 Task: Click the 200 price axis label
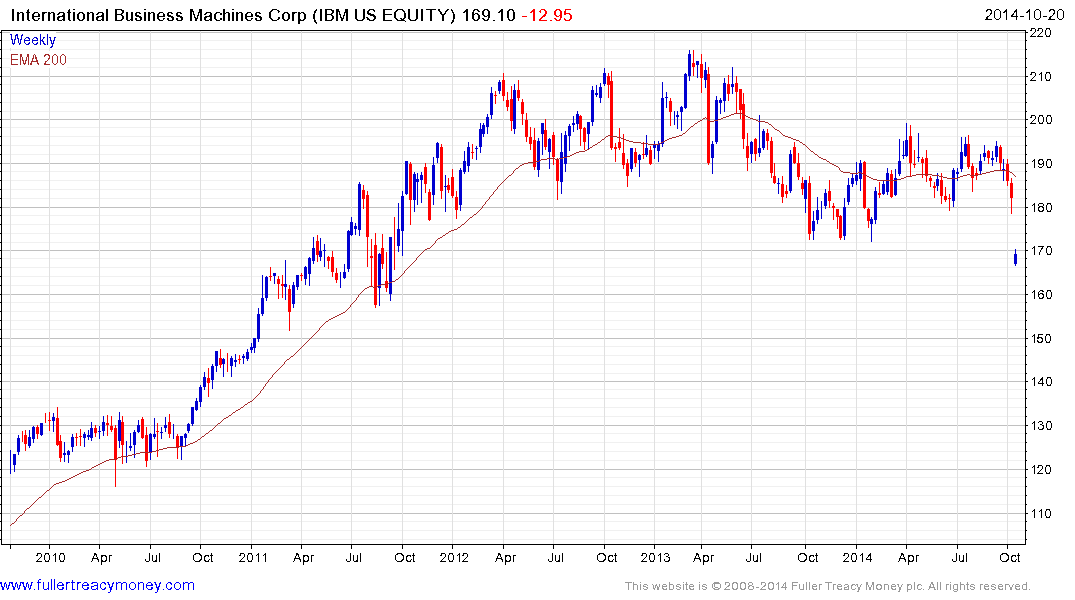pos(1041,119)
